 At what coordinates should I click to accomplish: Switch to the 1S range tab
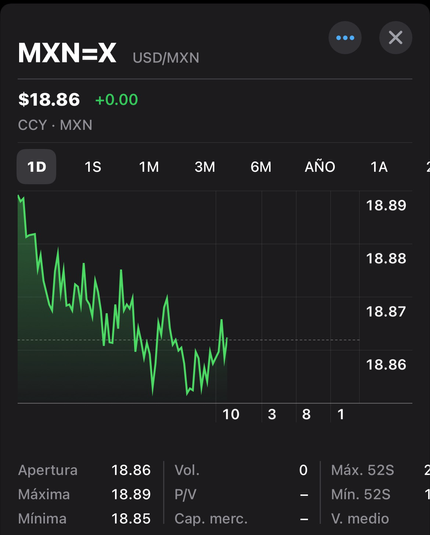click(x=93, y=167)
